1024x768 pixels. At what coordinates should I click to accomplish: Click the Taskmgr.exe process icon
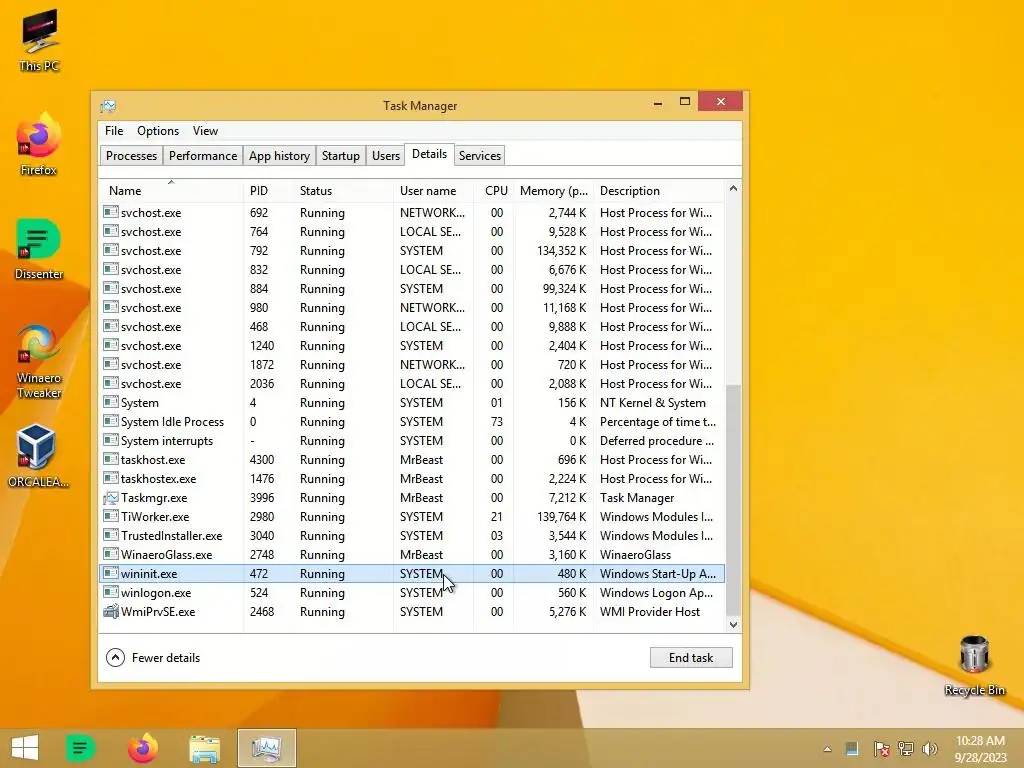pyautogui.click(x=111, y=498)
